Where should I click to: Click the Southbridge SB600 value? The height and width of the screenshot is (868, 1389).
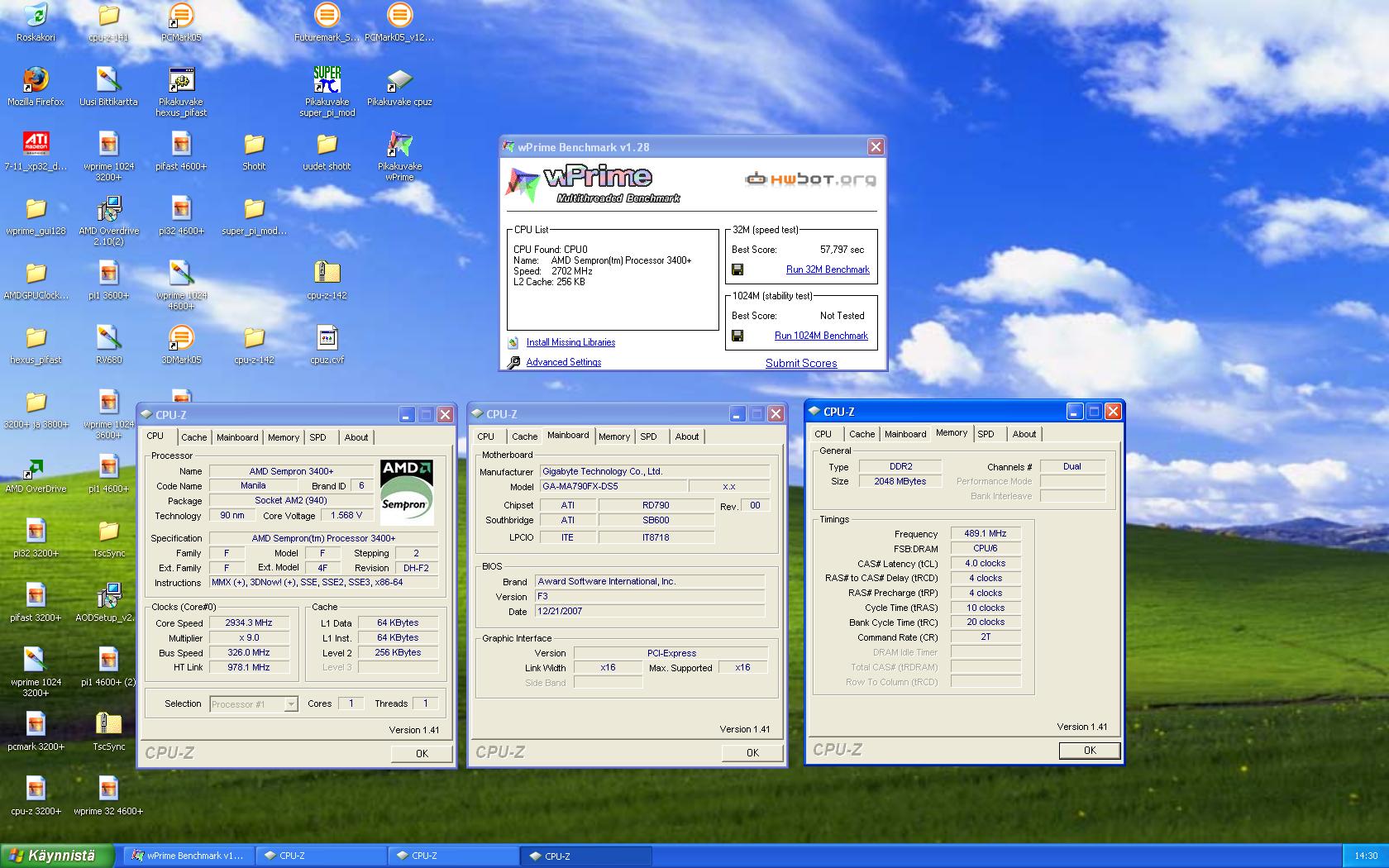click(x=656, y=520)
